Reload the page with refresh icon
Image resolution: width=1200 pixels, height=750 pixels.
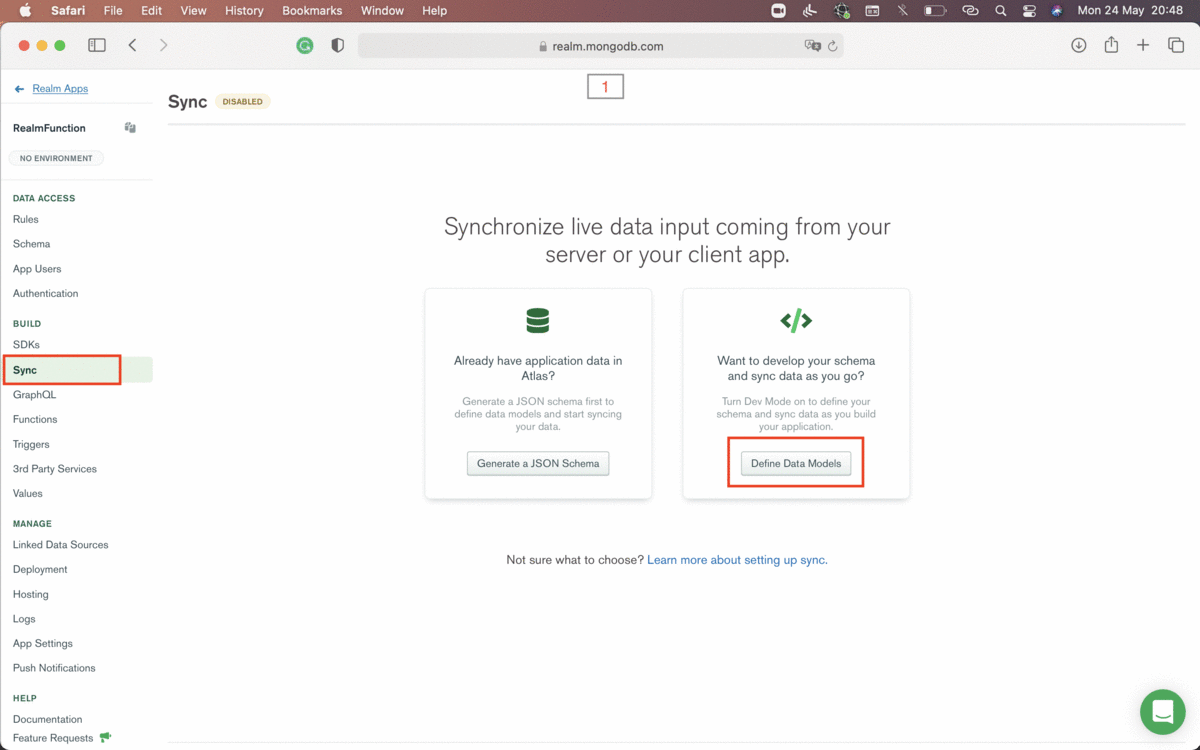[x=833, y=46]
